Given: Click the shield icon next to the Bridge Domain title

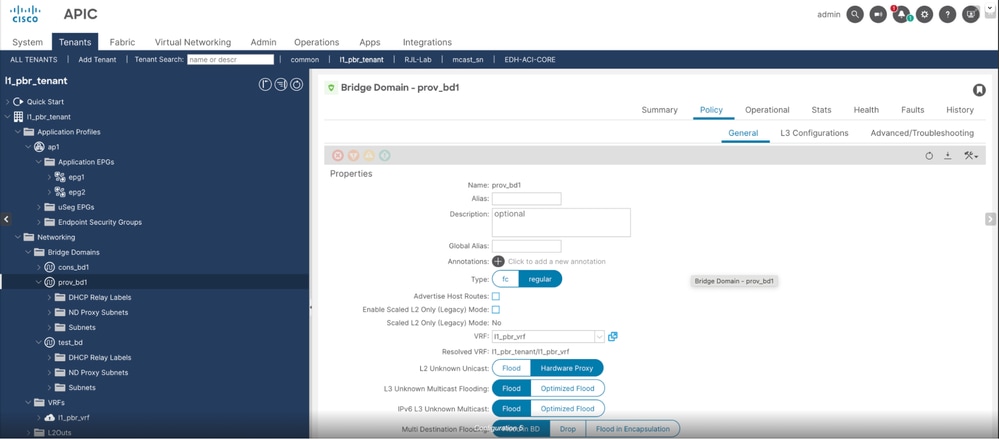Looking at the screenshot, I should click(331, 88).
